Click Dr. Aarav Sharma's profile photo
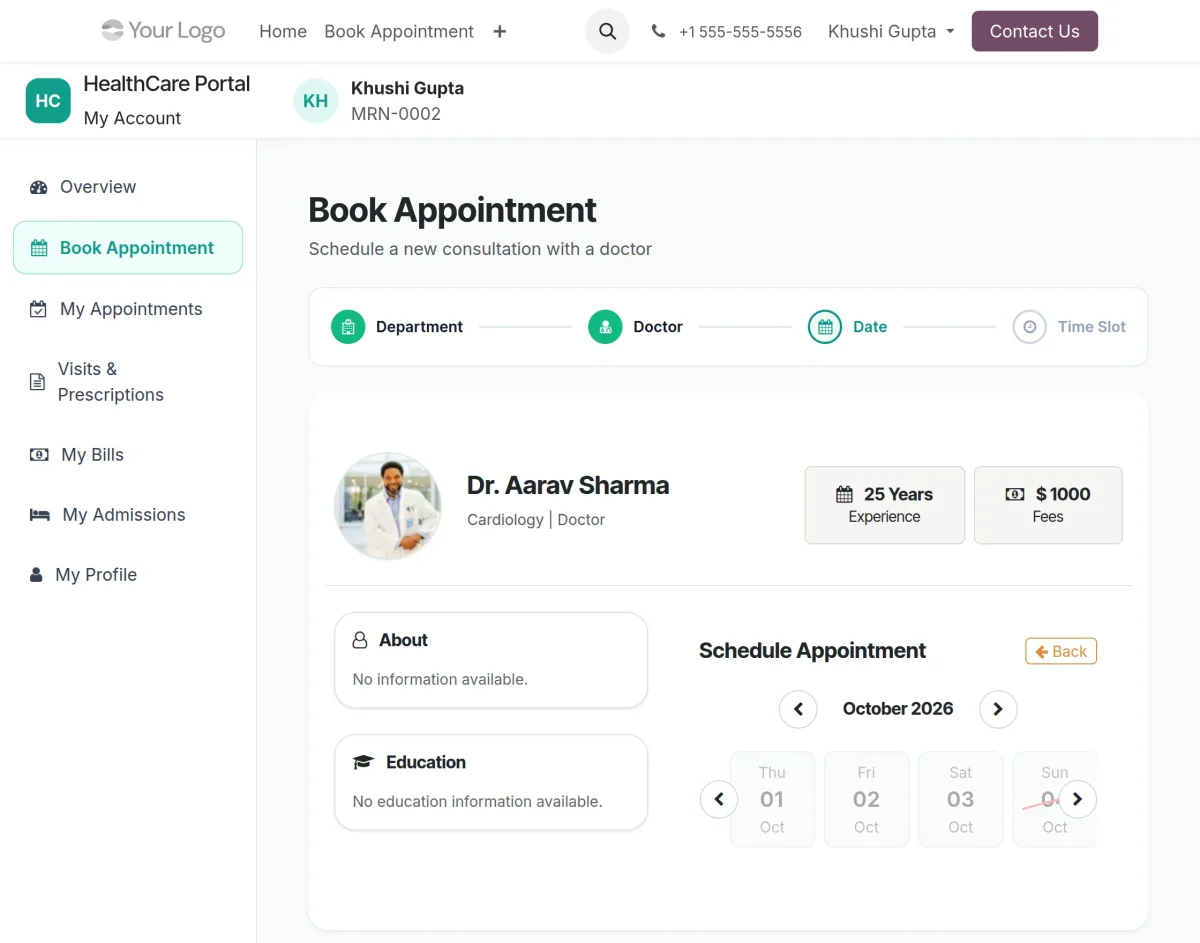Viewport: 1200px width, 943px height. (388, 504)
